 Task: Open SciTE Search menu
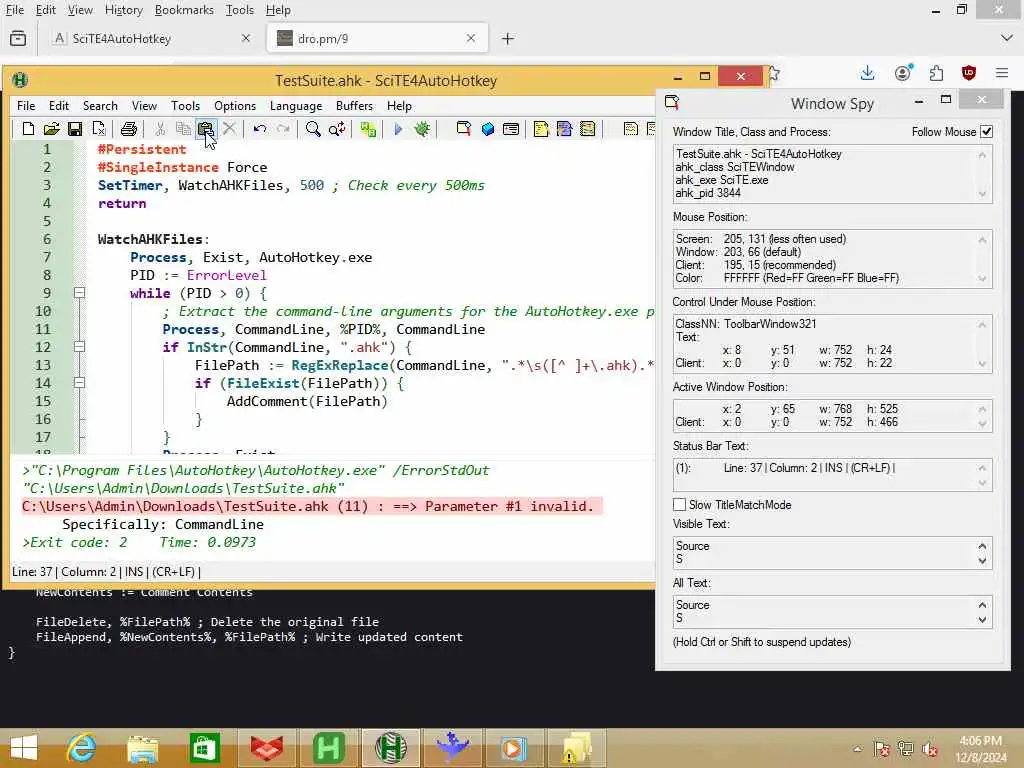100,106
